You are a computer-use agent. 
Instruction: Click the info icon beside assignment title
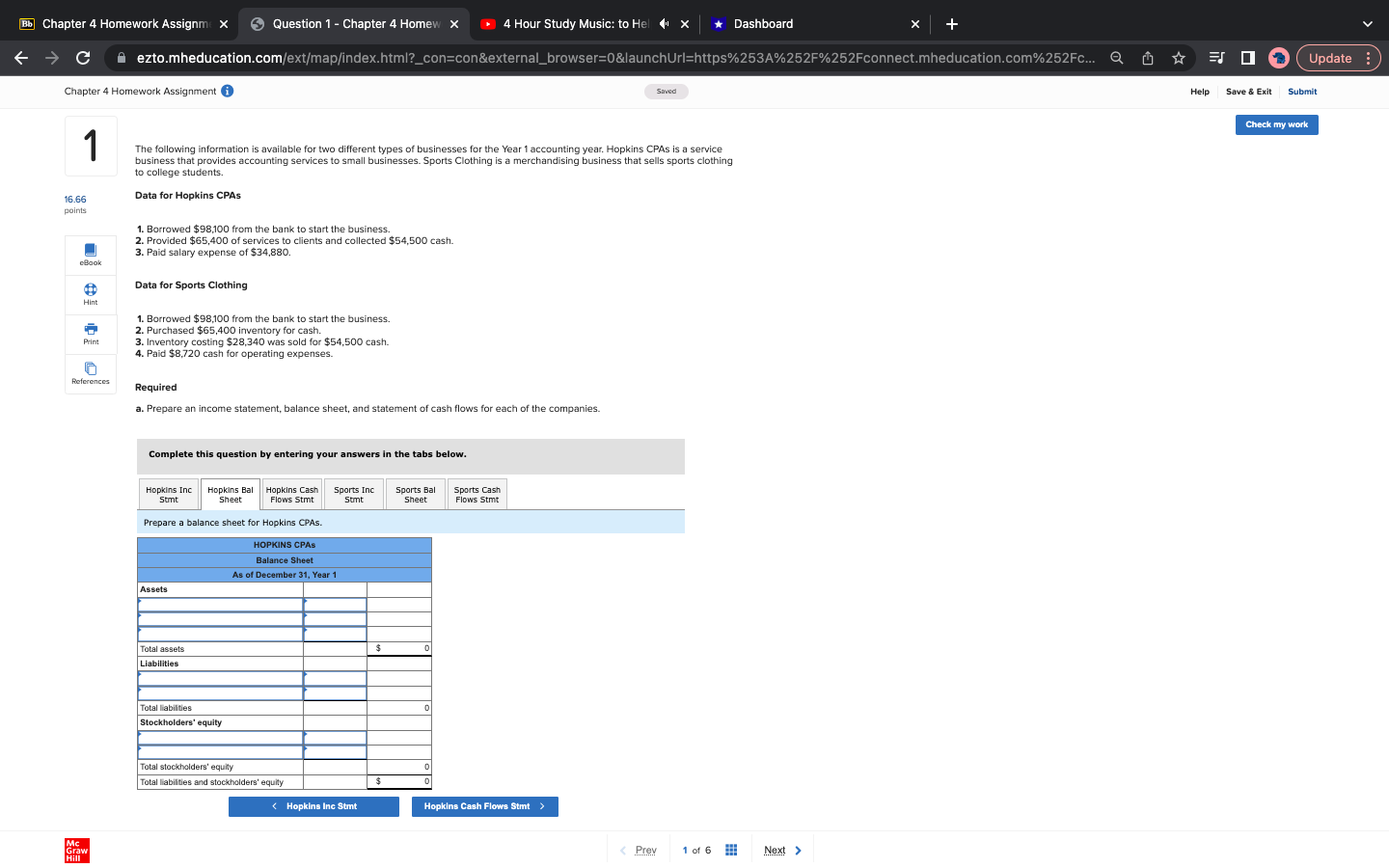pyautogui.click(x=228, y=91)
